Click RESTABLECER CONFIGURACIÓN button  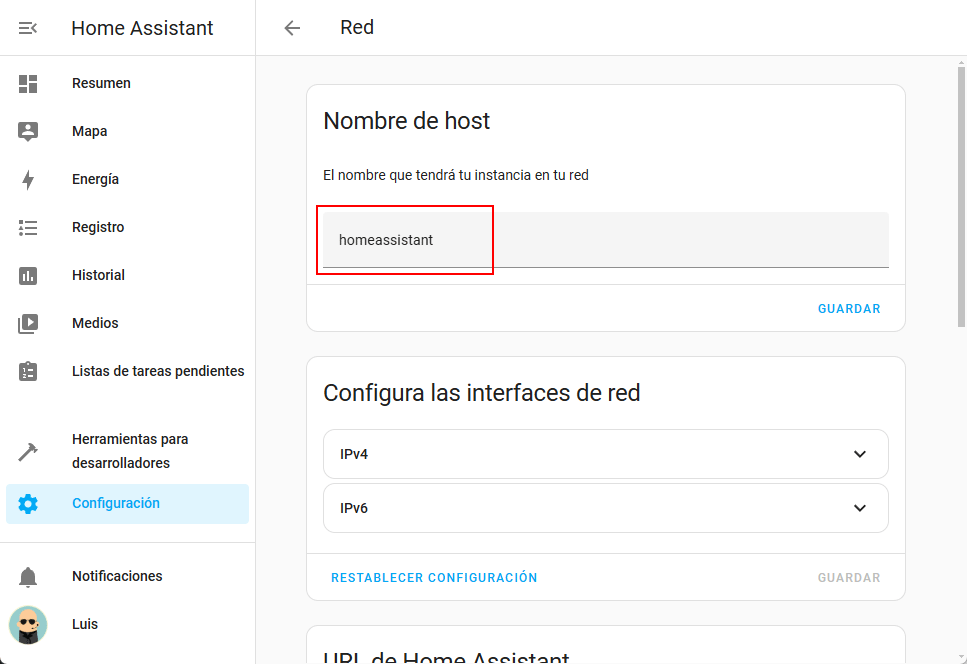point(434,578)
